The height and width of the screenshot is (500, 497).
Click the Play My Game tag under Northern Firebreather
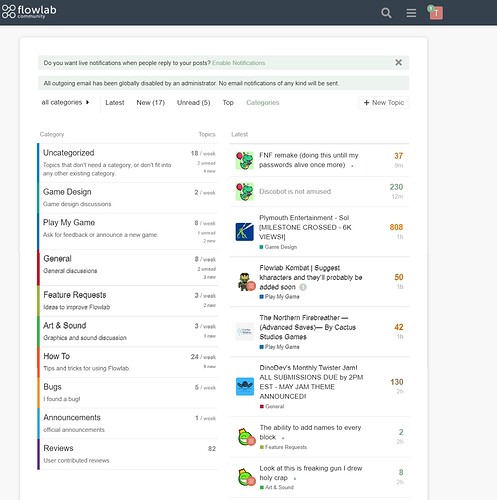click(x=279, y=347)
